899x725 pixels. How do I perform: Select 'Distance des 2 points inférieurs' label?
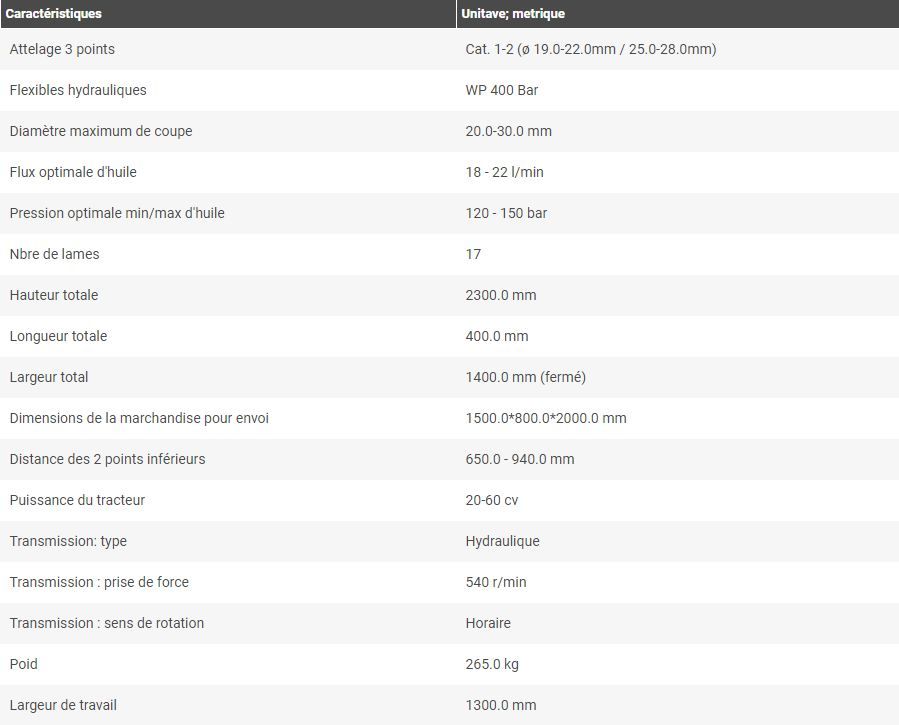coord(108,459)
